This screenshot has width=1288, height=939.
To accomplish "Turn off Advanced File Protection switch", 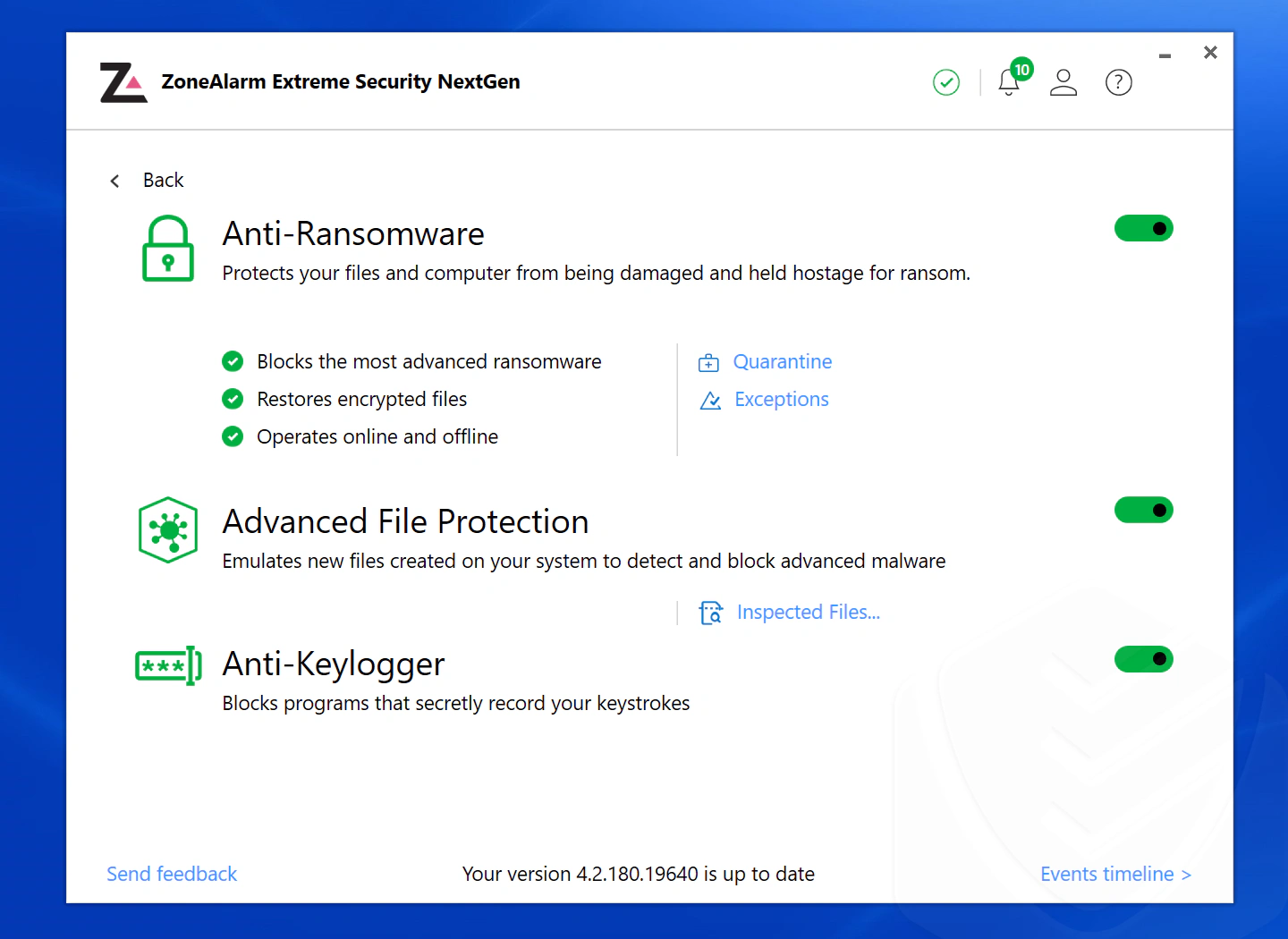I will click(x=1144, y=510).
